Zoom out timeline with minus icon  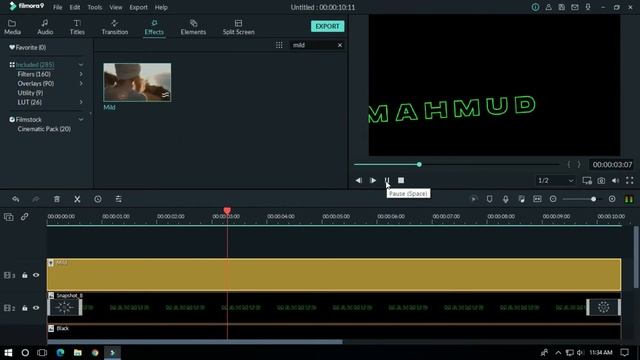pos(553,199)
